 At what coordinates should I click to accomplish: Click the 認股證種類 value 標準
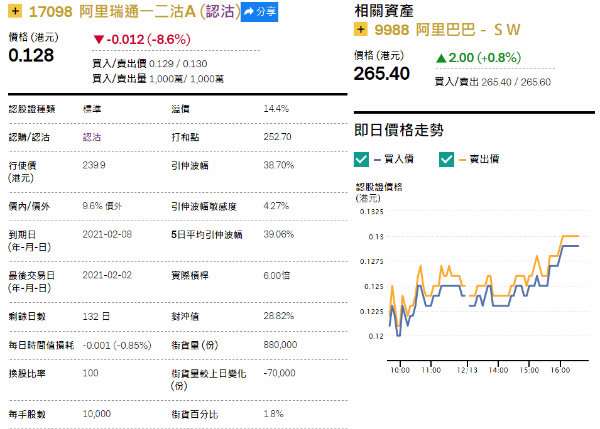92,109
